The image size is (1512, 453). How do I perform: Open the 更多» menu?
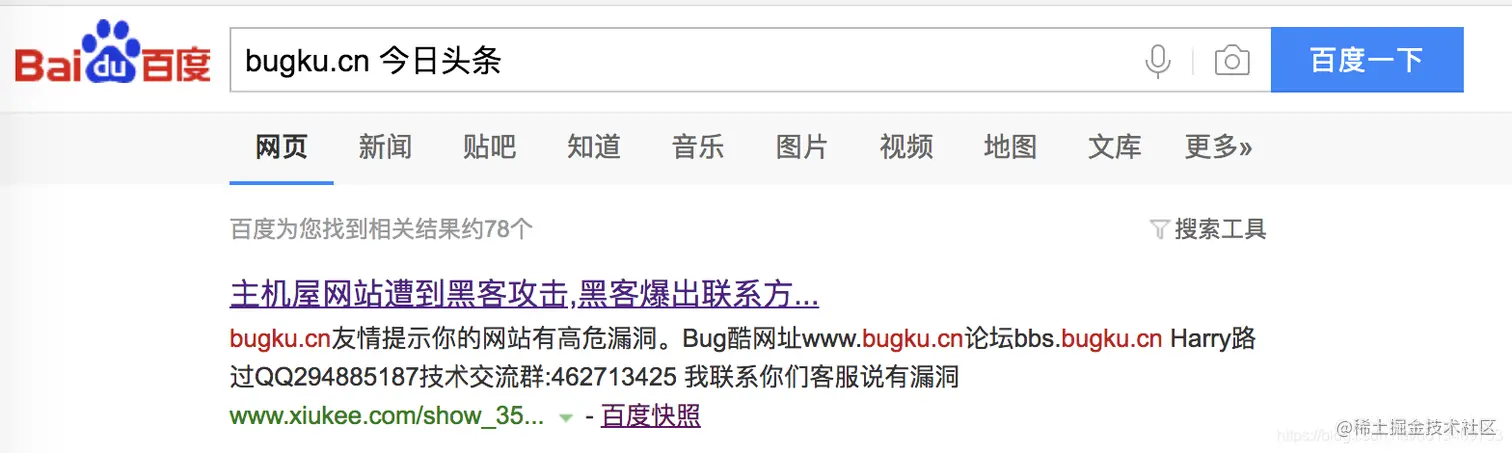pyautogui.click(x=1218, y=148)
